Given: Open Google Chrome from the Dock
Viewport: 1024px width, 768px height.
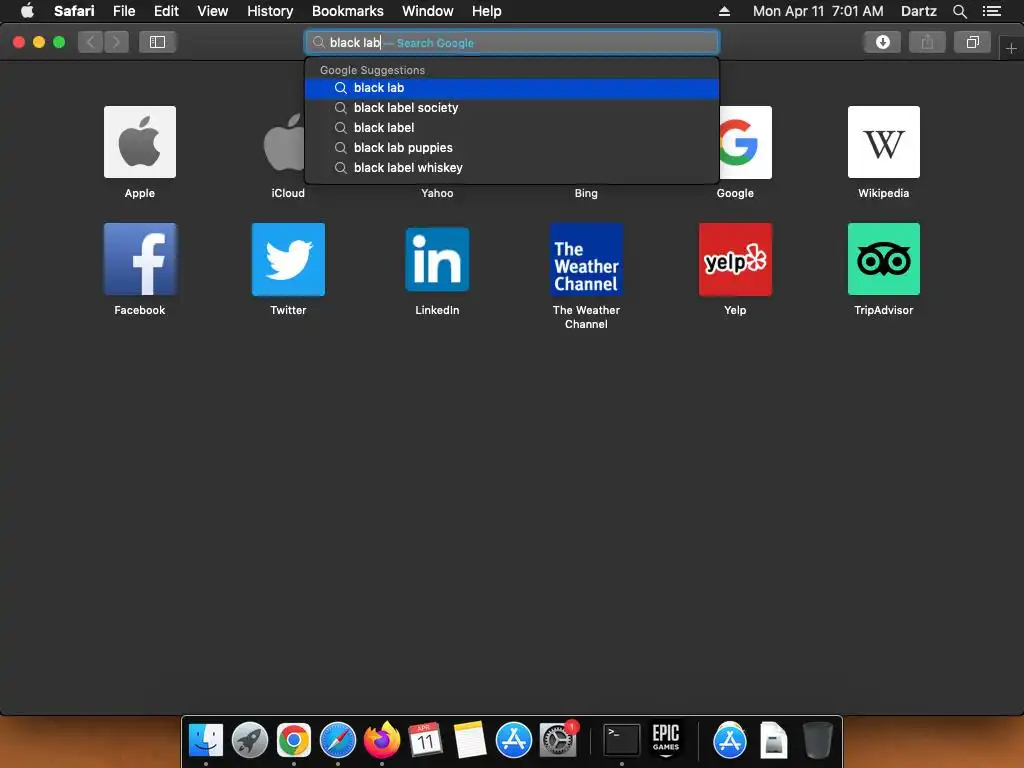Looking at the screenshot, I should coord(293,740).
